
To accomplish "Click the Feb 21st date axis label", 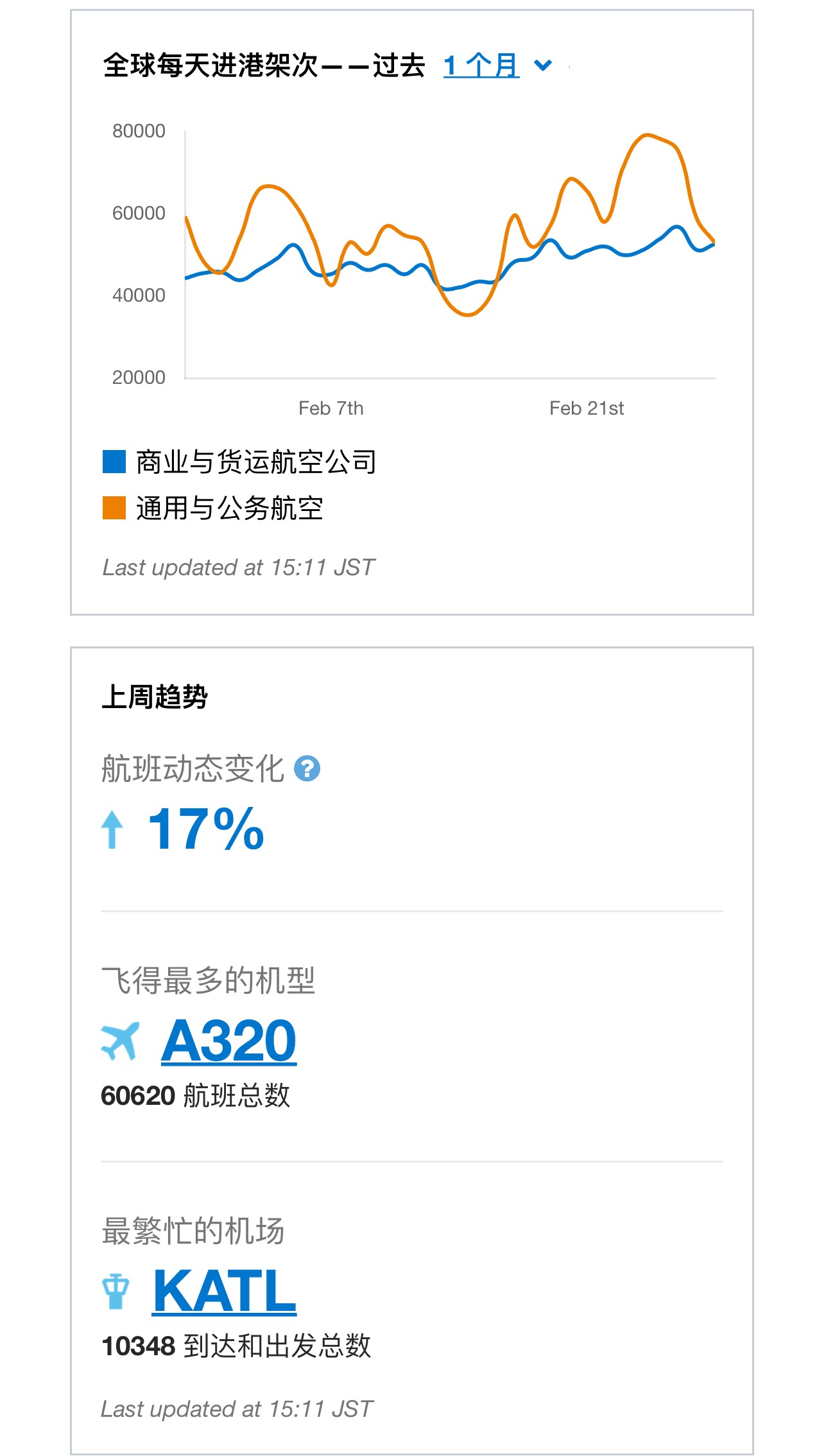I will click(x=587, y=408).
